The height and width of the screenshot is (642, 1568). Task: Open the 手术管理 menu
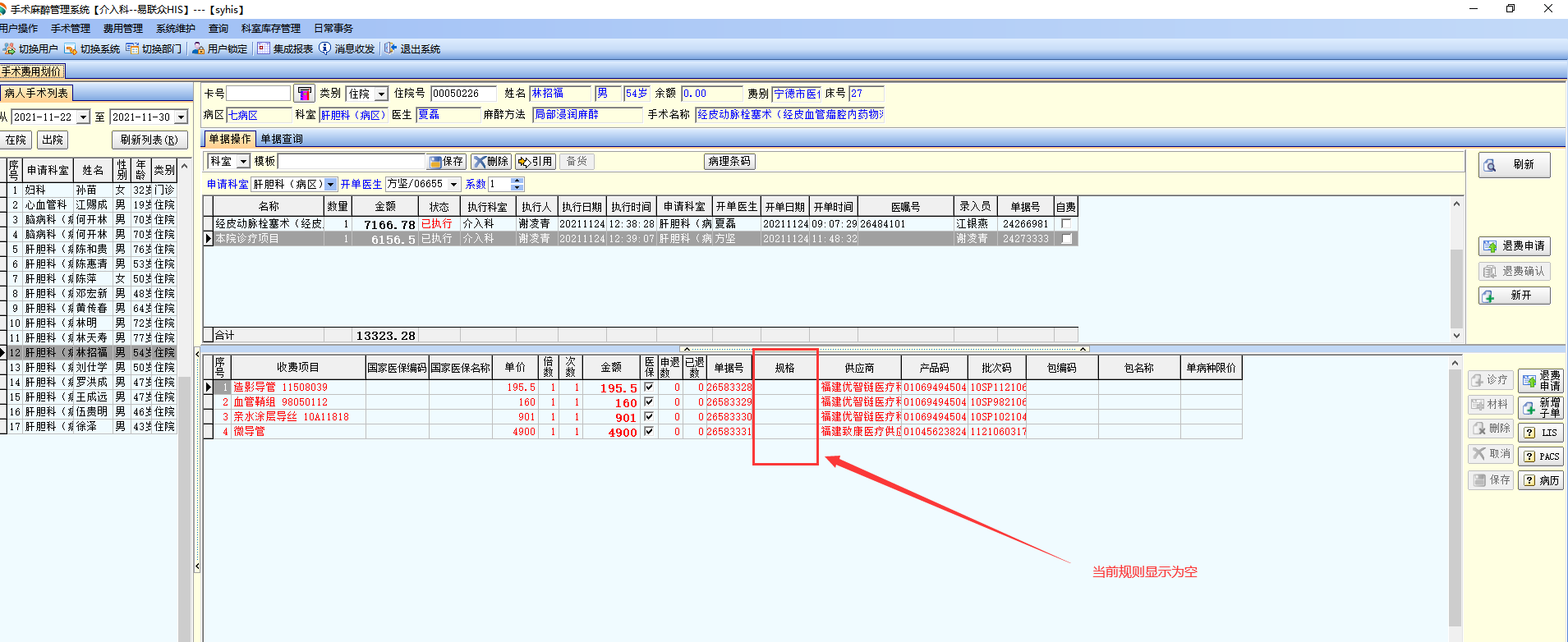71,29
